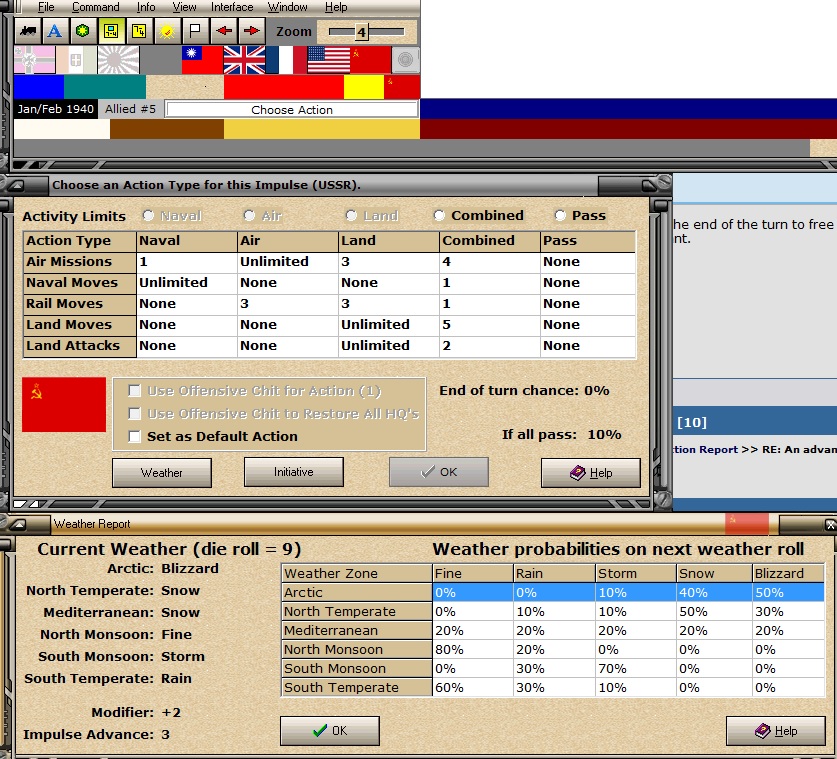Click the red left arrow toolbar button
This screenshot has width=837, height=759.
coord(224,31)
